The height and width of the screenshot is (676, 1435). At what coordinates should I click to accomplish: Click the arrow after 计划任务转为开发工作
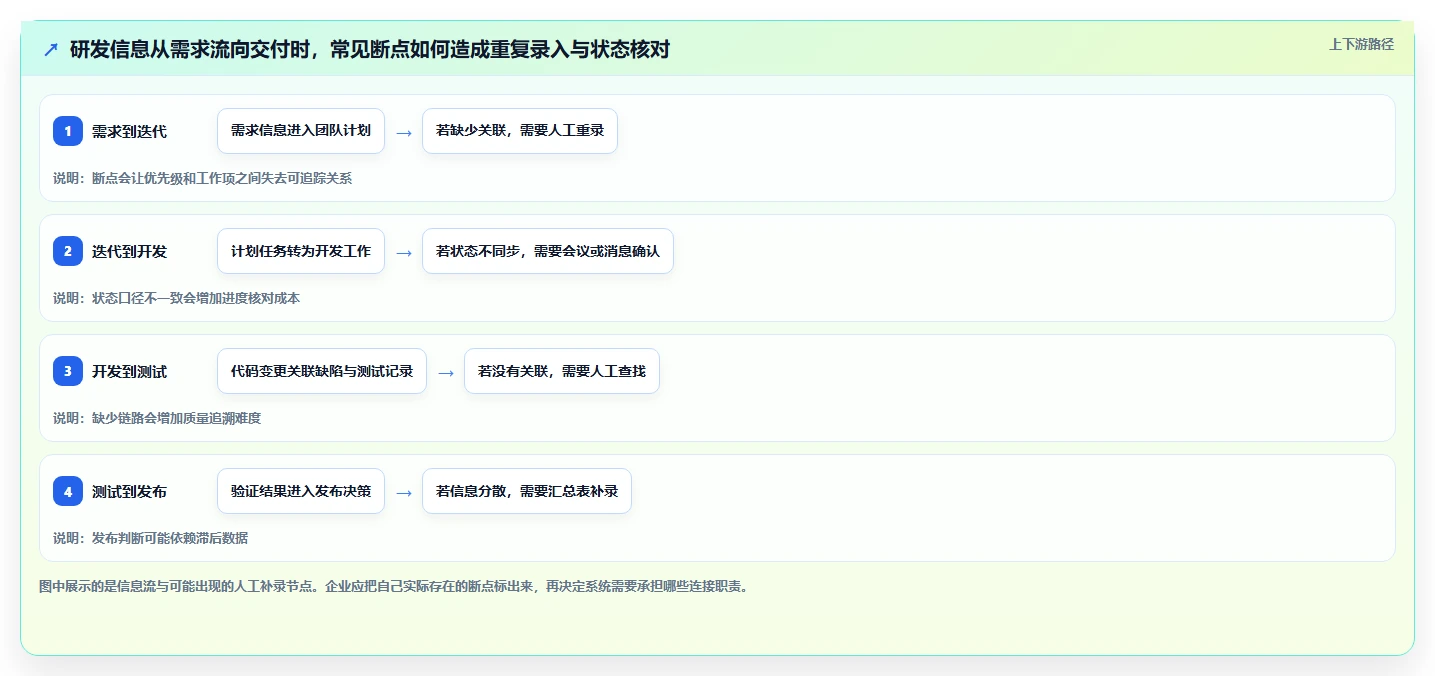404,252
